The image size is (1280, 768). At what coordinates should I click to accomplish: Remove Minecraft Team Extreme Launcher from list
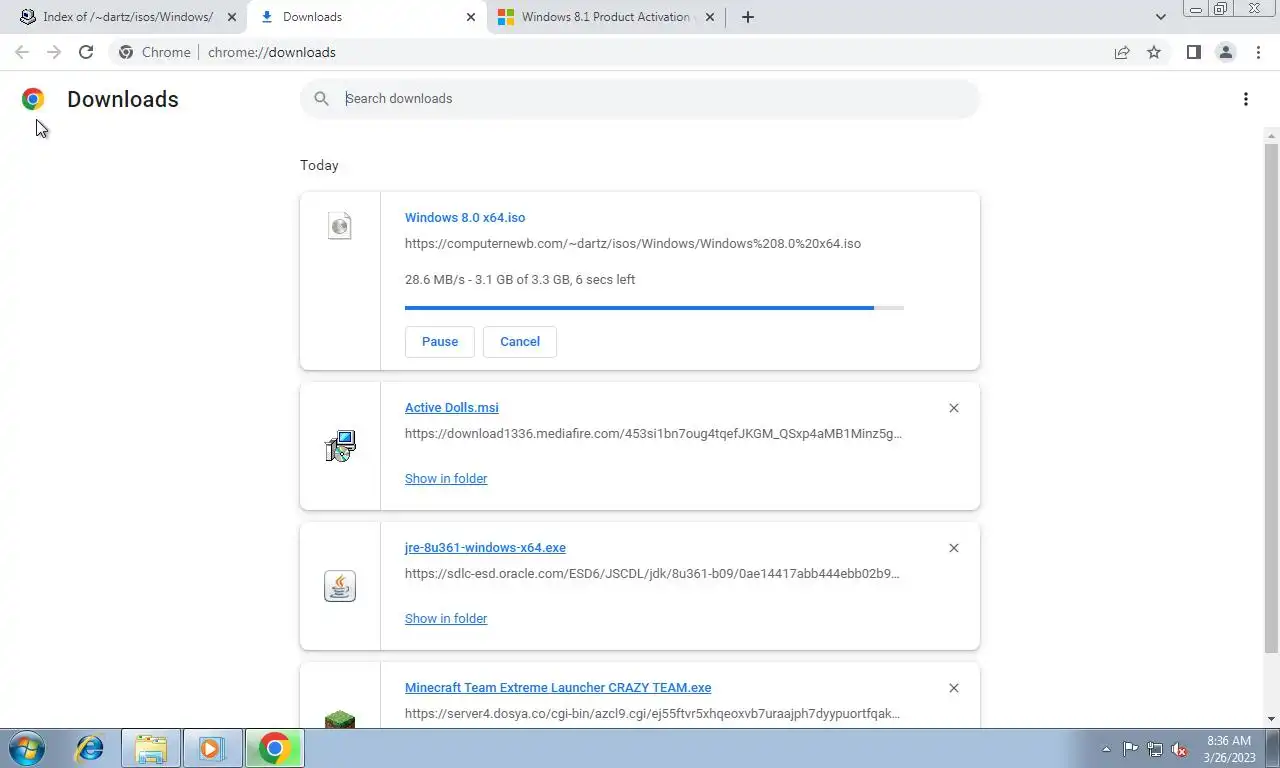tap(953, 688)
